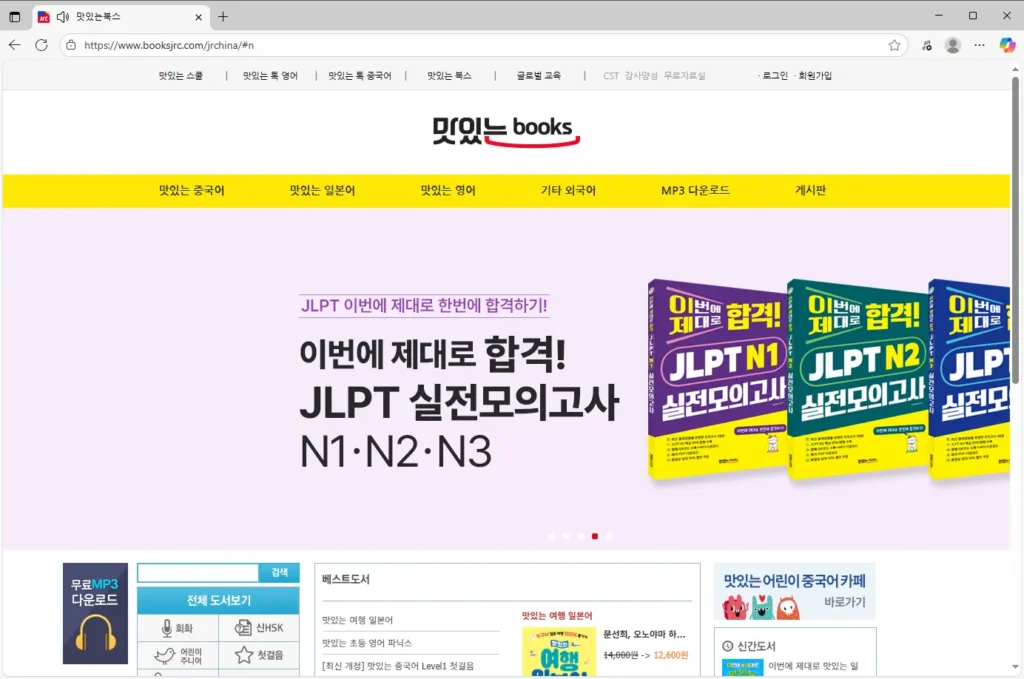Click the 신간도서 clock icon
The height and width of the screenshot is (679, 1024).
(728, 646)
